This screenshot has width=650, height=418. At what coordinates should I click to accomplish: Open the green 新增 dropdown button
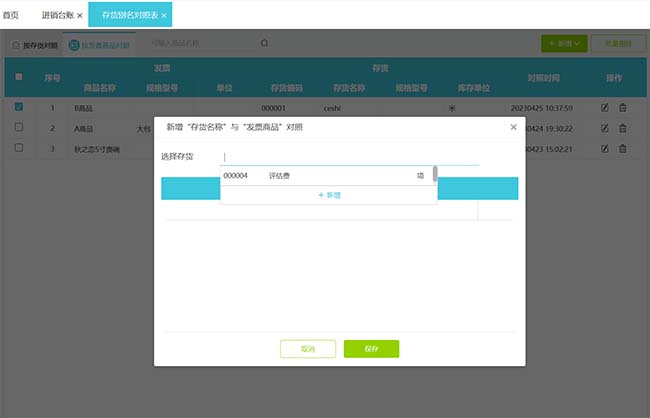563,44
